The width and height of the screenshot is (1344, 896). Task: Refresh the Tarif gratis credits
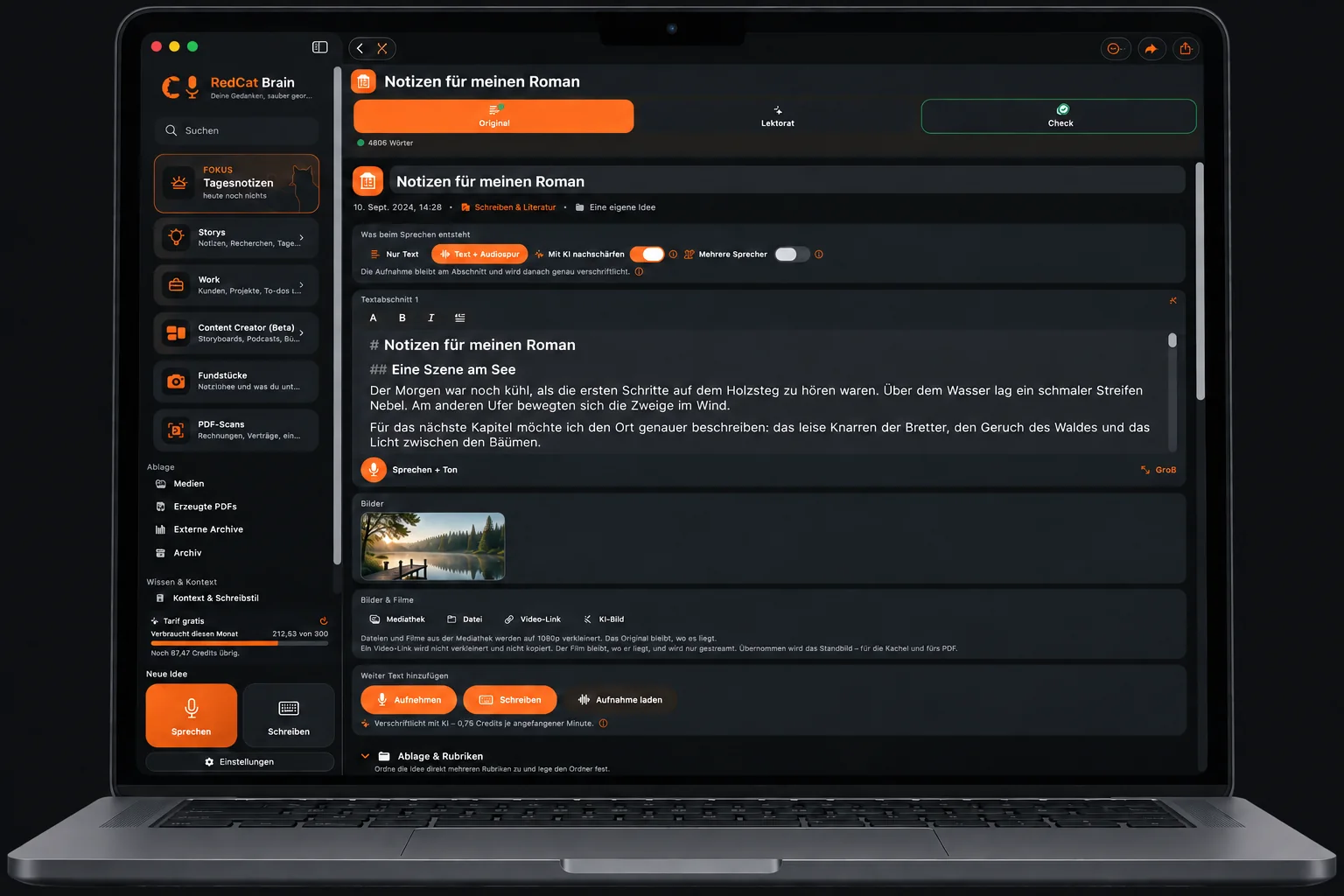coord(324,621)
